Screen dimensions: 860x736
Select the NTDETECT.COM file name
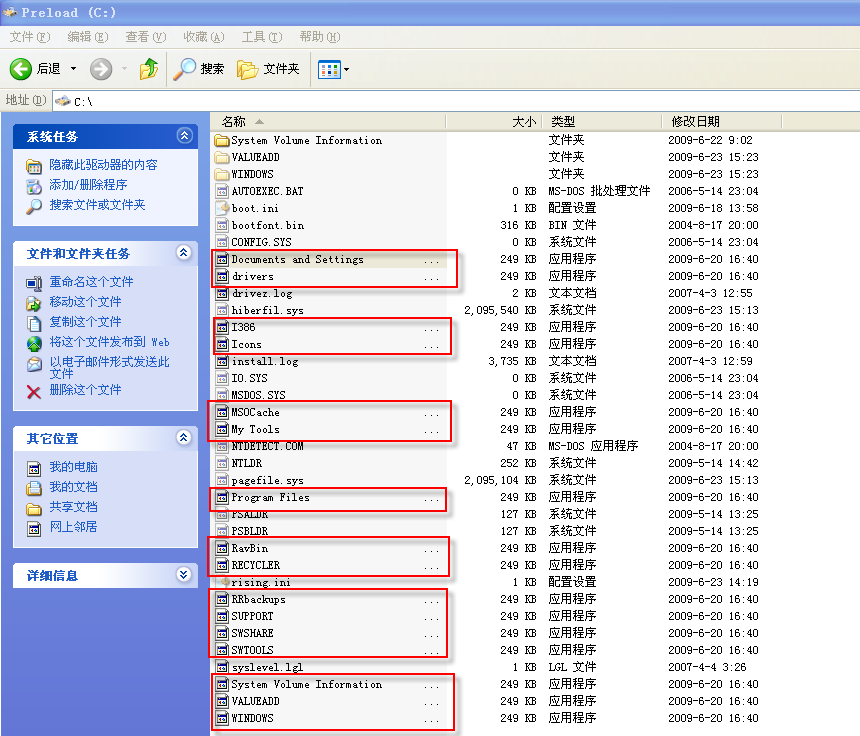(267, 446)
